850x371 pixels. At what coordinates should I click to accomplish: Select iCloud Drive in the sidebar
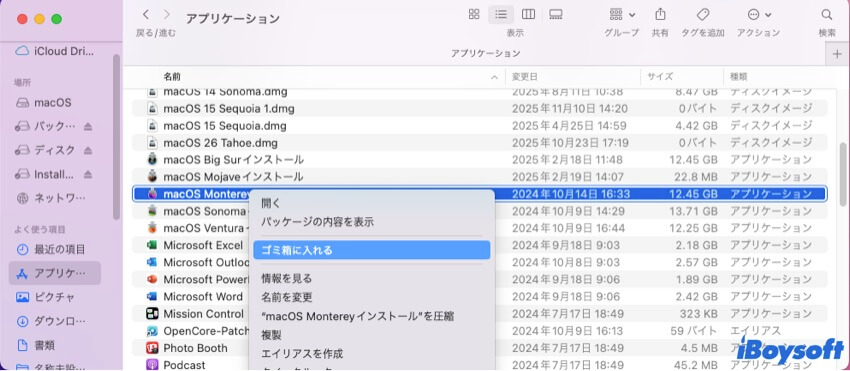55,52
